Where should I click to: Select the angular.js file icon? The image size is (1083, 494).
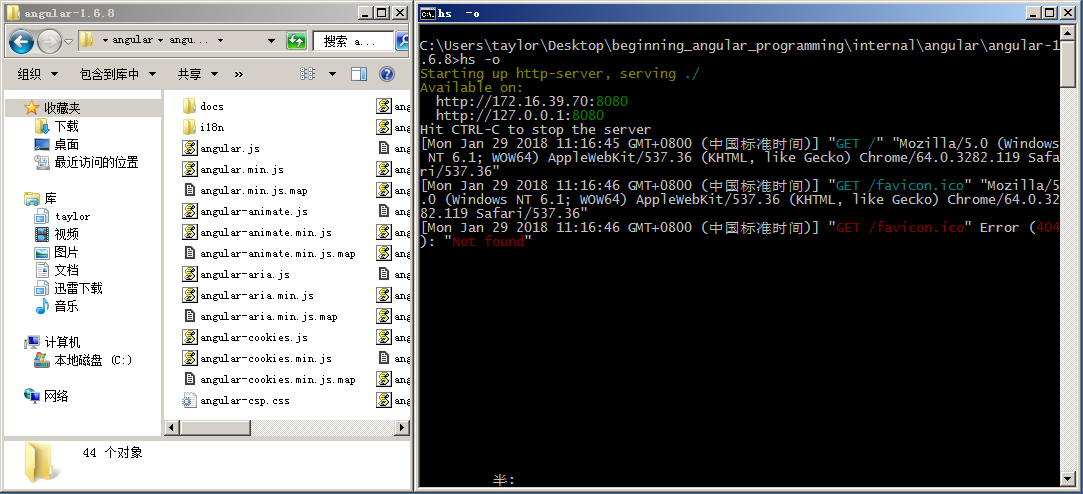189,148
